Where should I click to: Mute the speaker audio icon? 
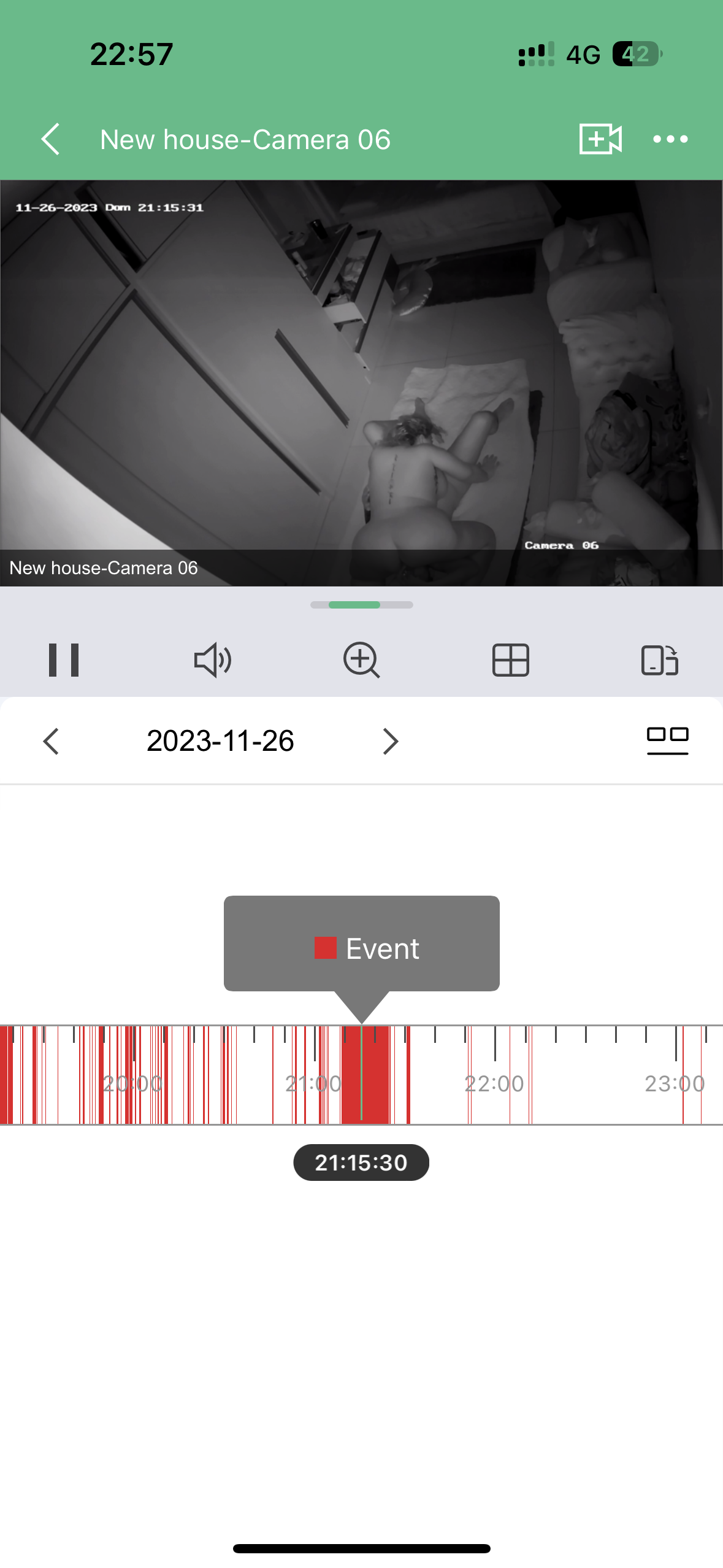pyautogui.click(x=212, y=660)
